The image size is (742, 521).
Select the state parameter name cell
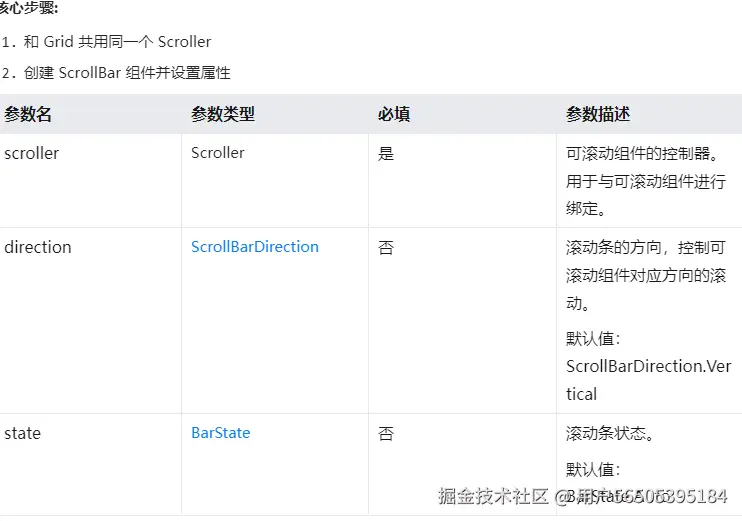(x=22, y=433)
